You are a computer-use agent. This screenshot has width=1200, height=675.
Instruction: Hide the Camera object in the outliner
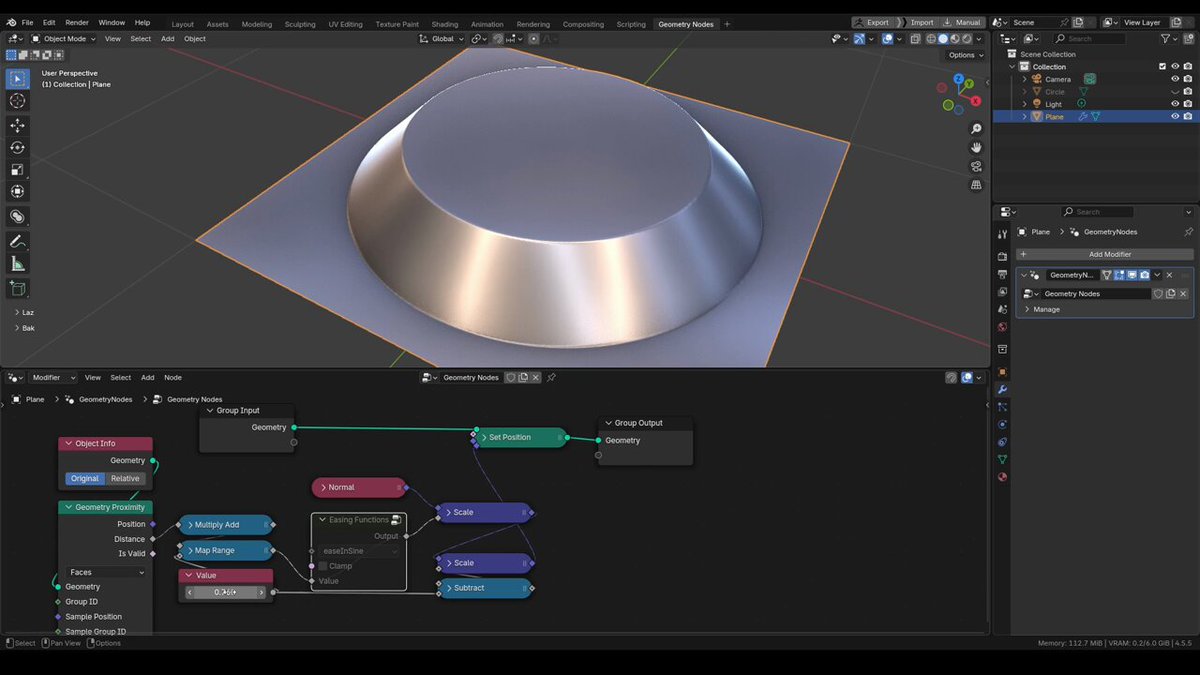1175,79
